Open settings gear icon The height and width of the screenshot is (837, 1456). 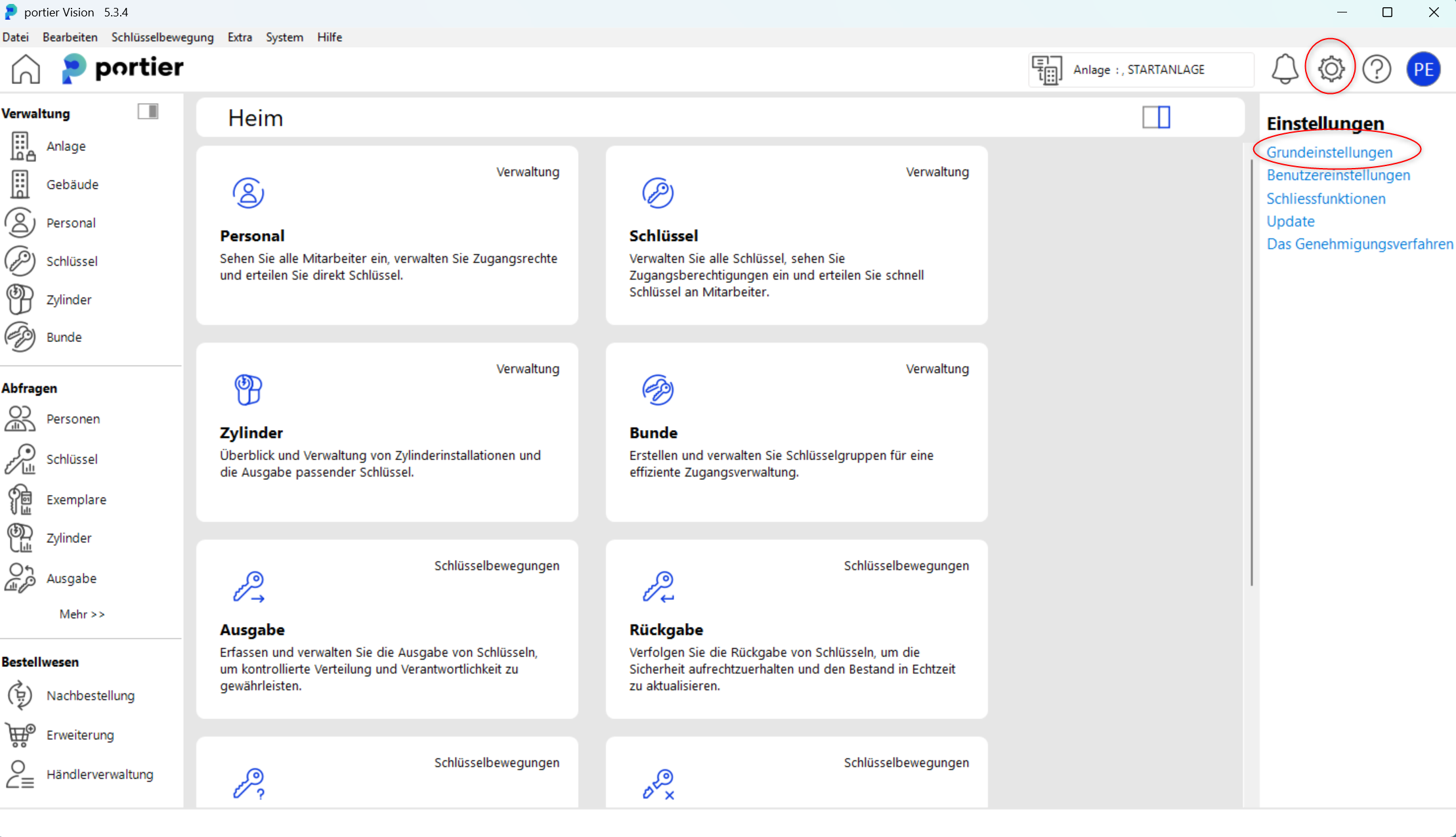tap(1331, 69)
